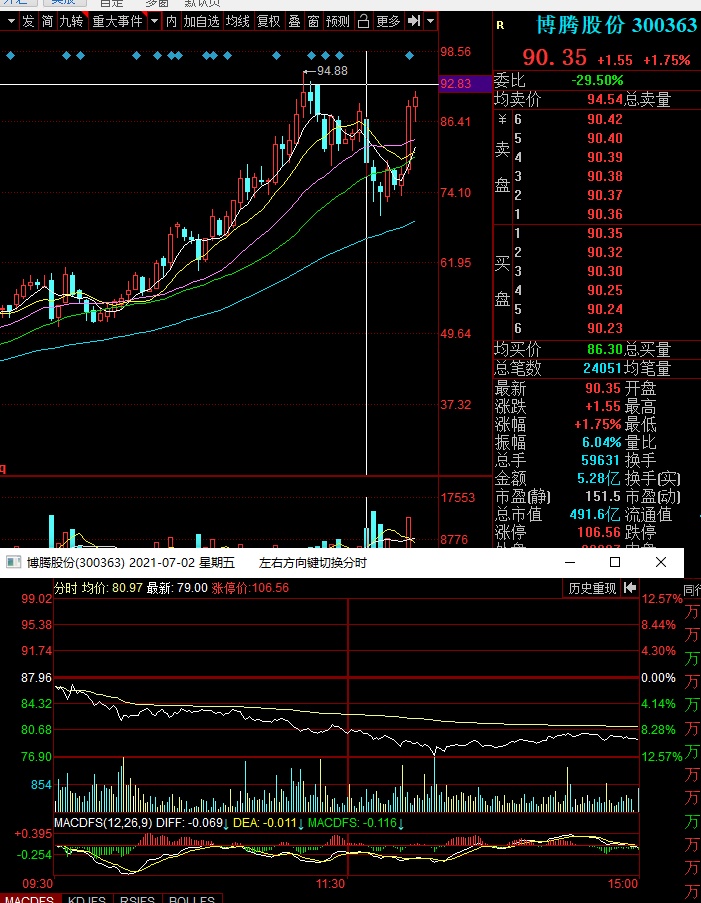701x903 pixels.
Task: Switch to the KDJFS indicator tab
Action: coord(87,898)
